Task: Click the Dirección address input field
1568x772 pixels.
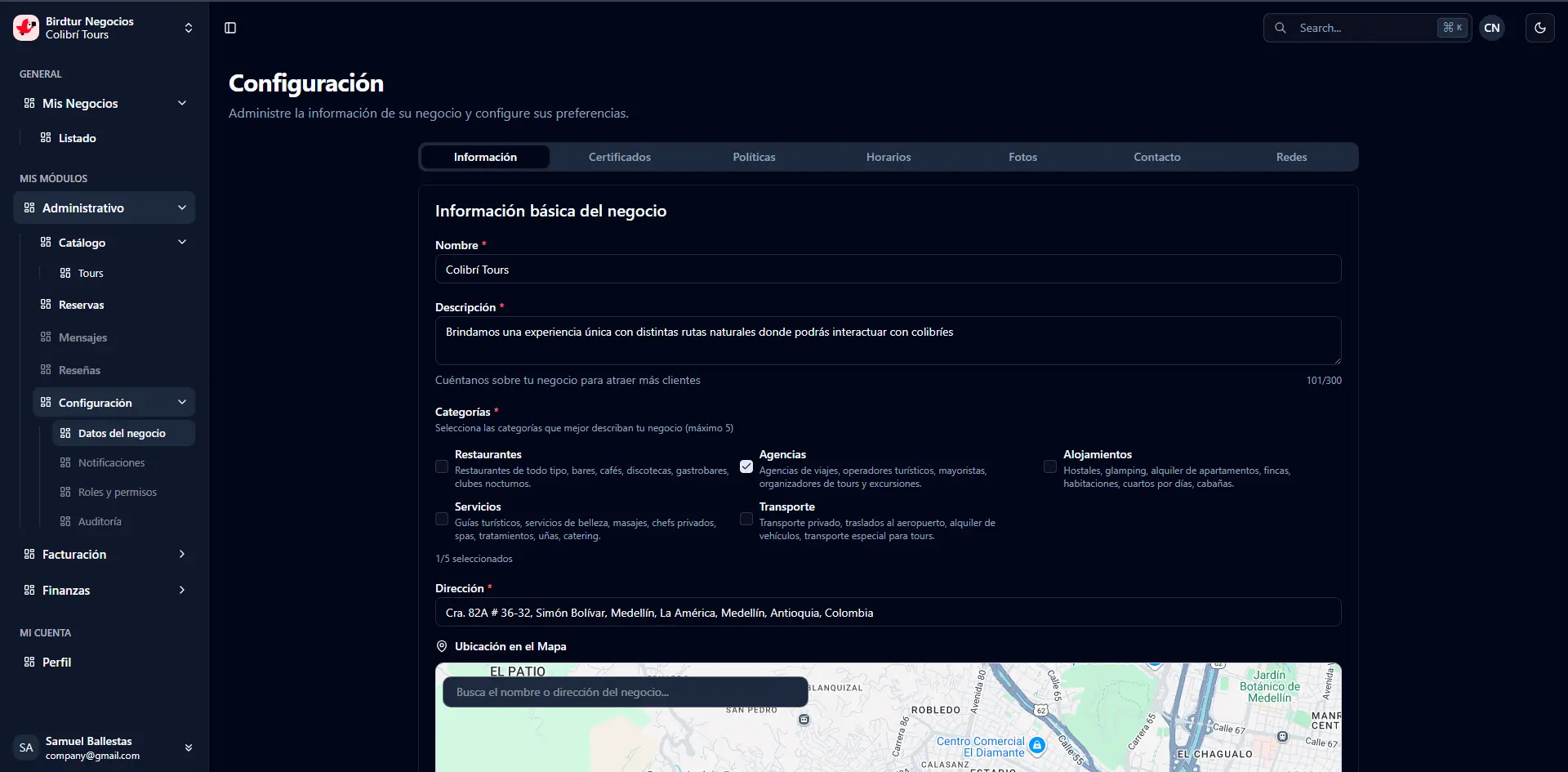Action: 888,613
